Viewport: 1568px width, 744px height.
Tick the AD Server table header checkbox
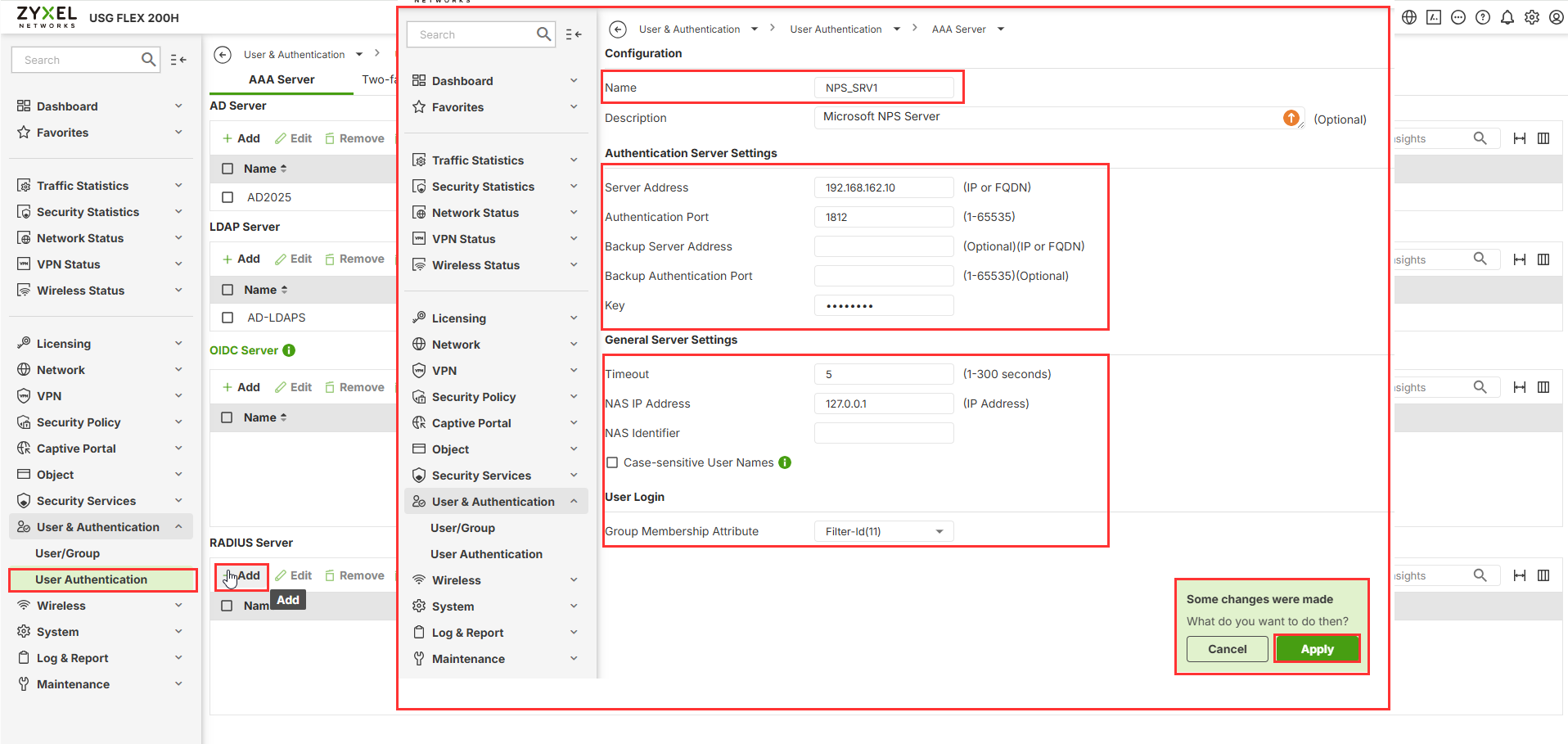click(x=228, y=169)
